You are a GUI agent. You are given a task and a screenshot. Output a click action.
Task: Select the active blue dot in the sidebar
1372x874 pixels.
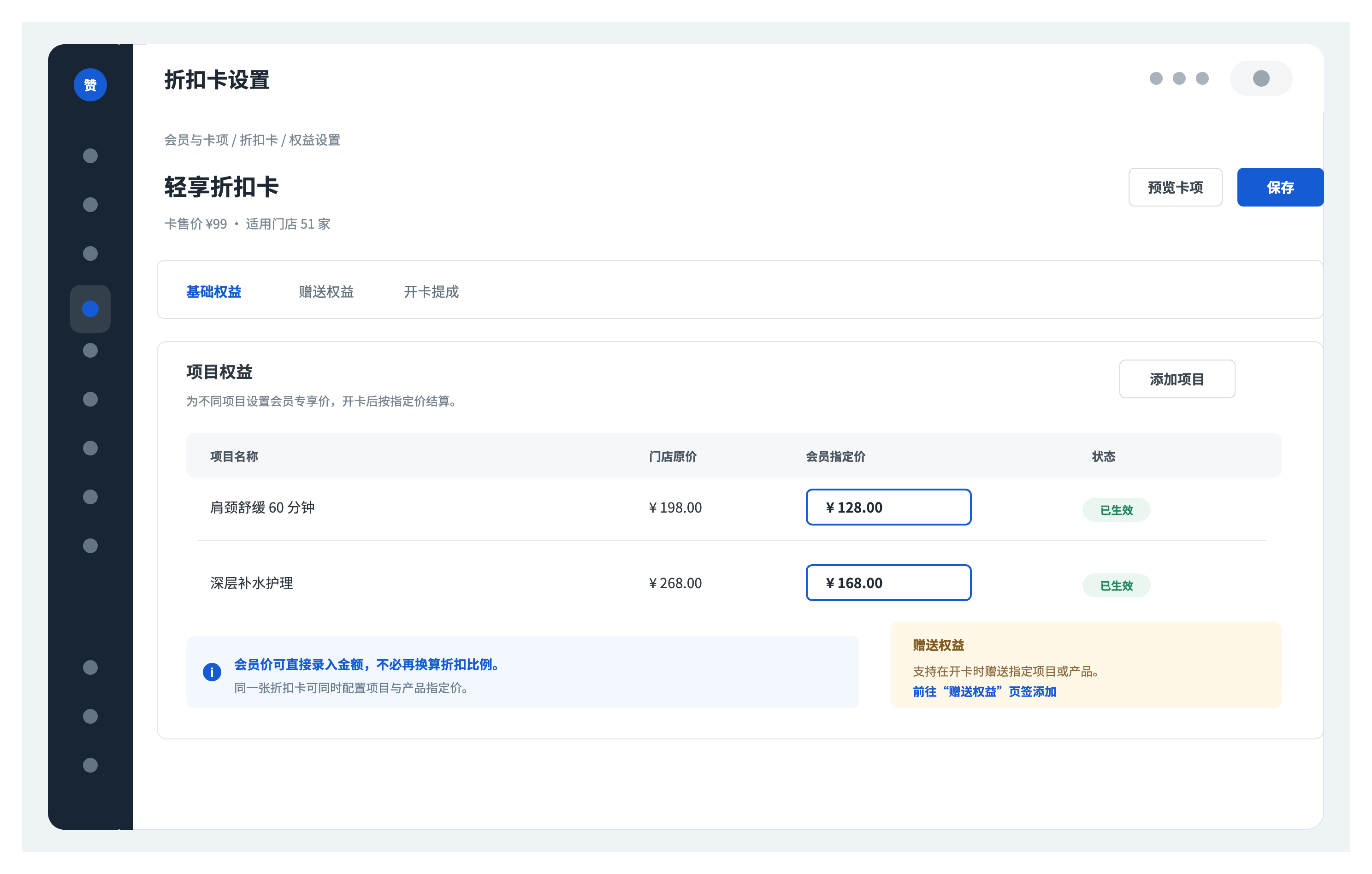(90, 309)
